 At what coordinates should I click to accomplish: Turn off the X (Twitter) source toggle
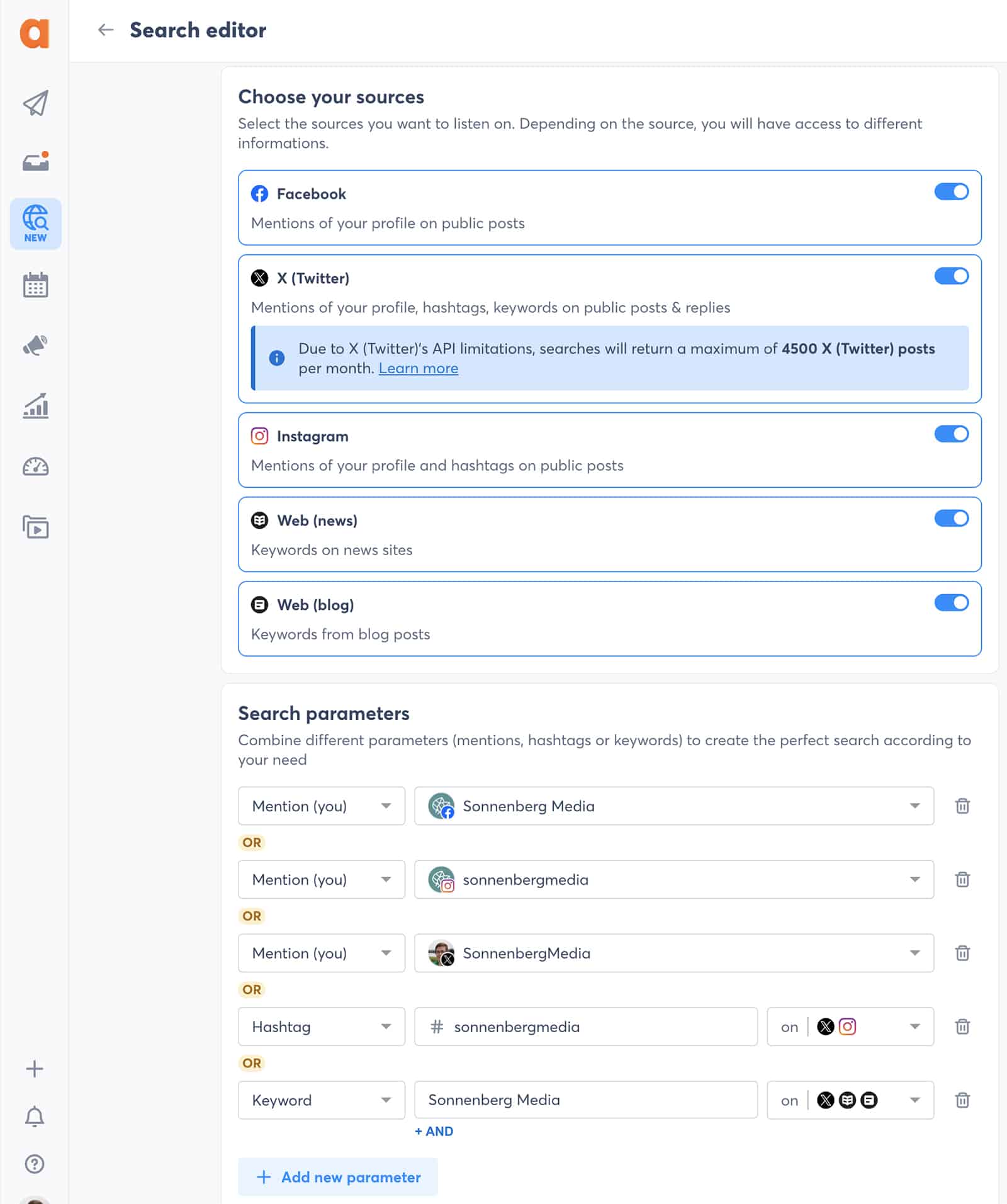click(951, 276)
